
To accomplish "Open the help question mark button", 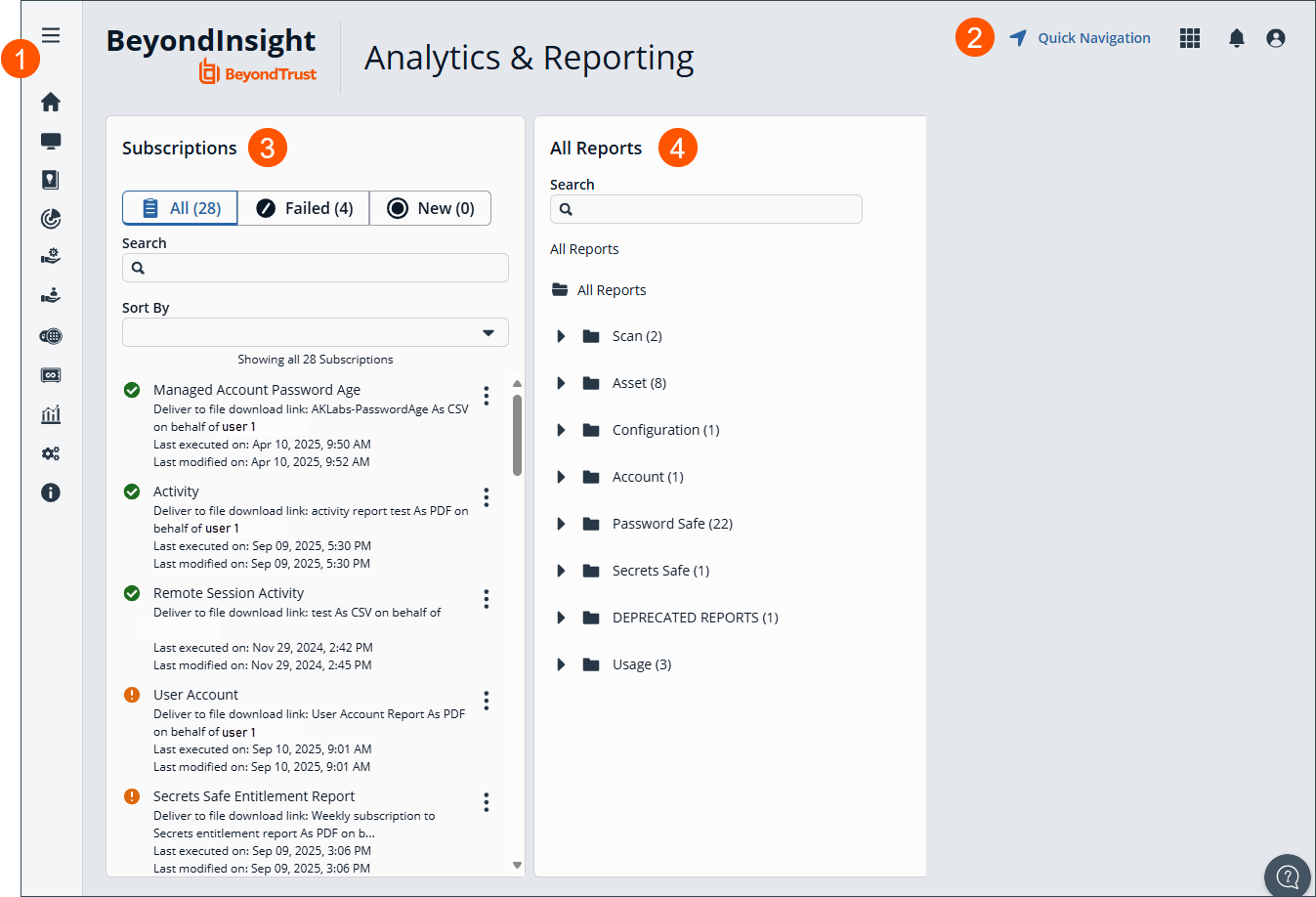I will click(1289, 876).
